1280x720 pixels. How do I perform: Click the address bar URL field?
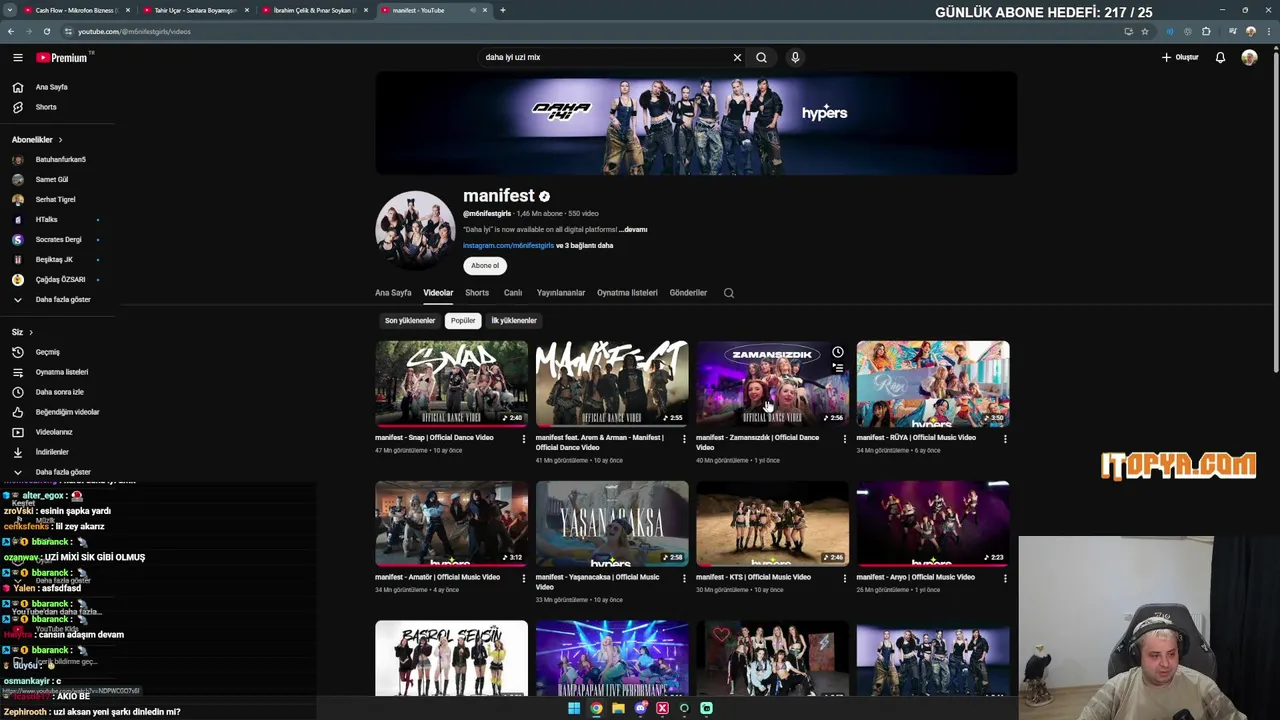click(x=590, y=31)
